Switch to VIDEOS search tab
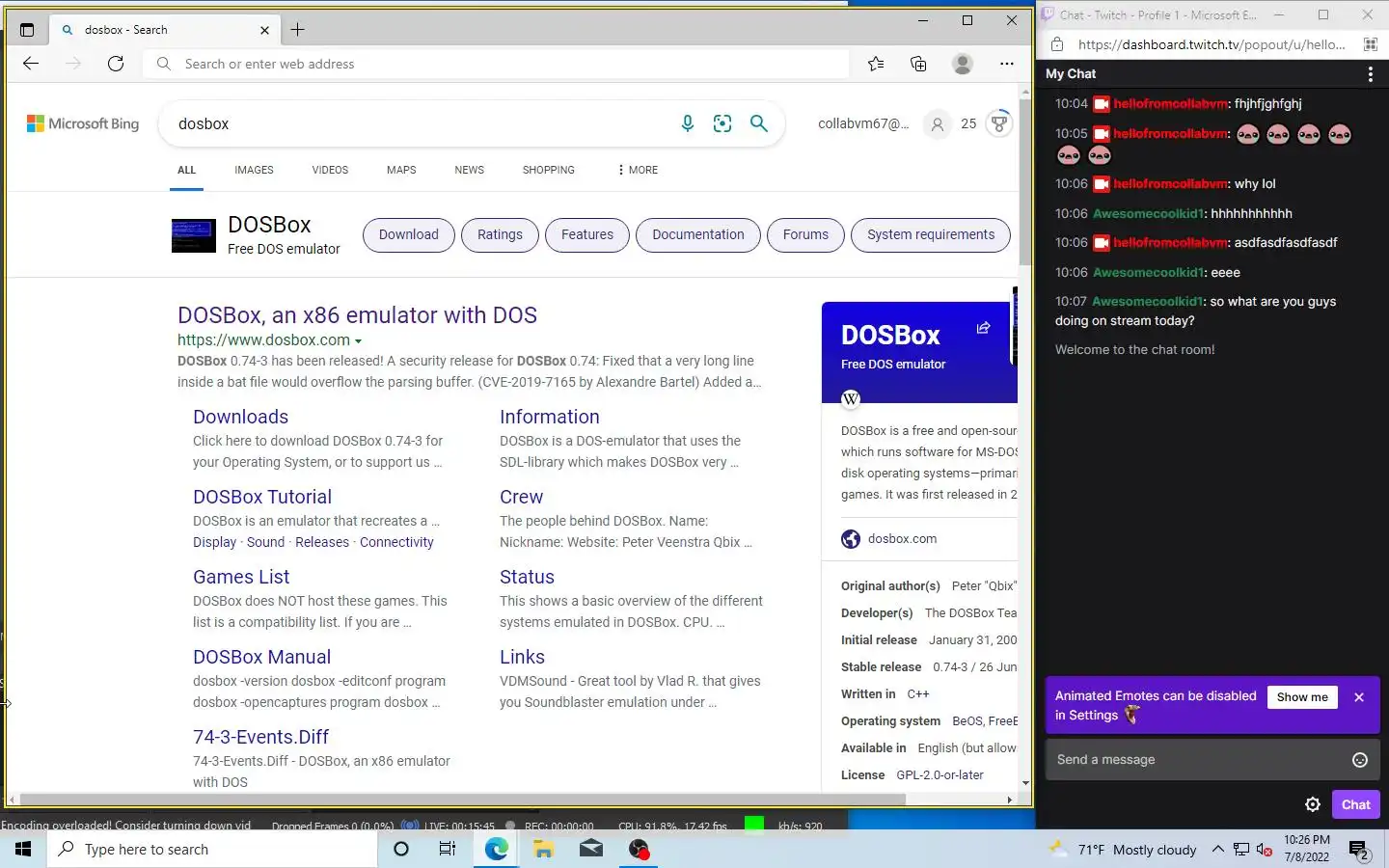Viewport: 1389px width, 868px height. pos(330,170)
